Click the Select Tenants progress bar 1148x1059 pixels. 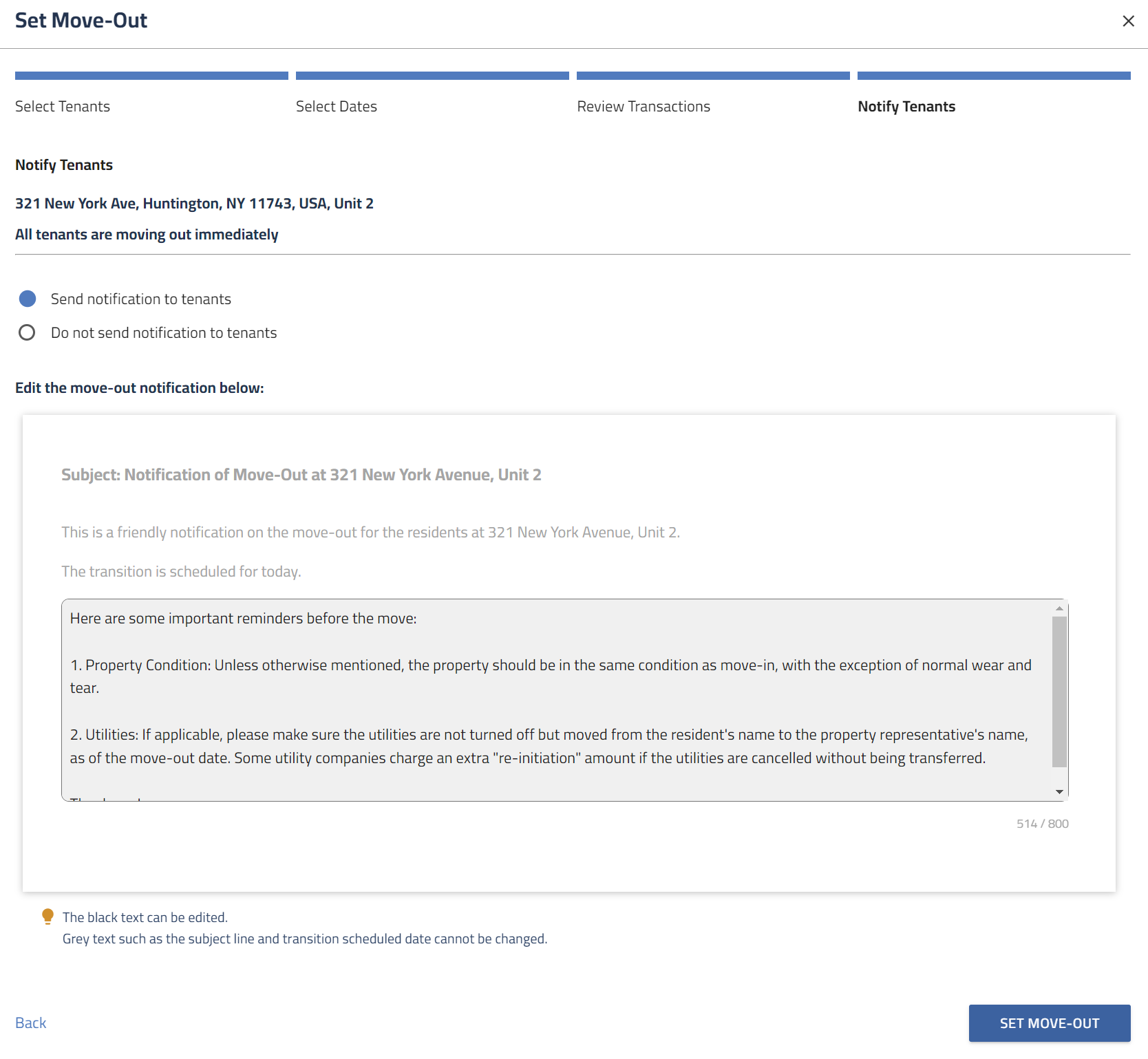151,76
